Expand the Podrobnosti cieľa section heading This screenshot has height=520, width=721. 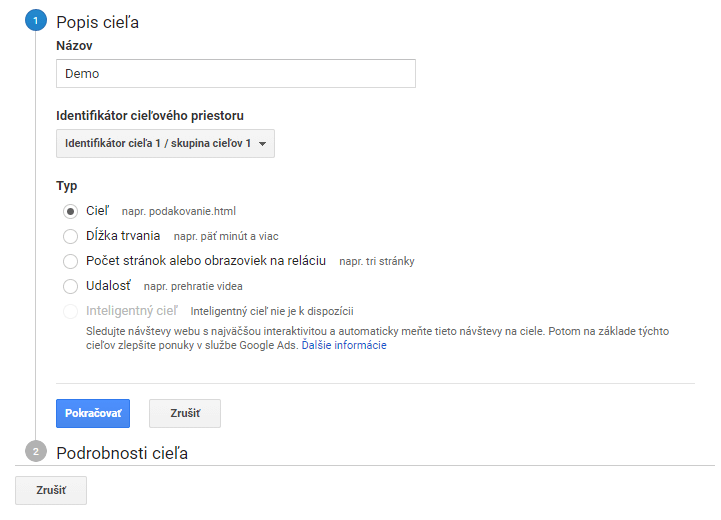coord(122,453)
